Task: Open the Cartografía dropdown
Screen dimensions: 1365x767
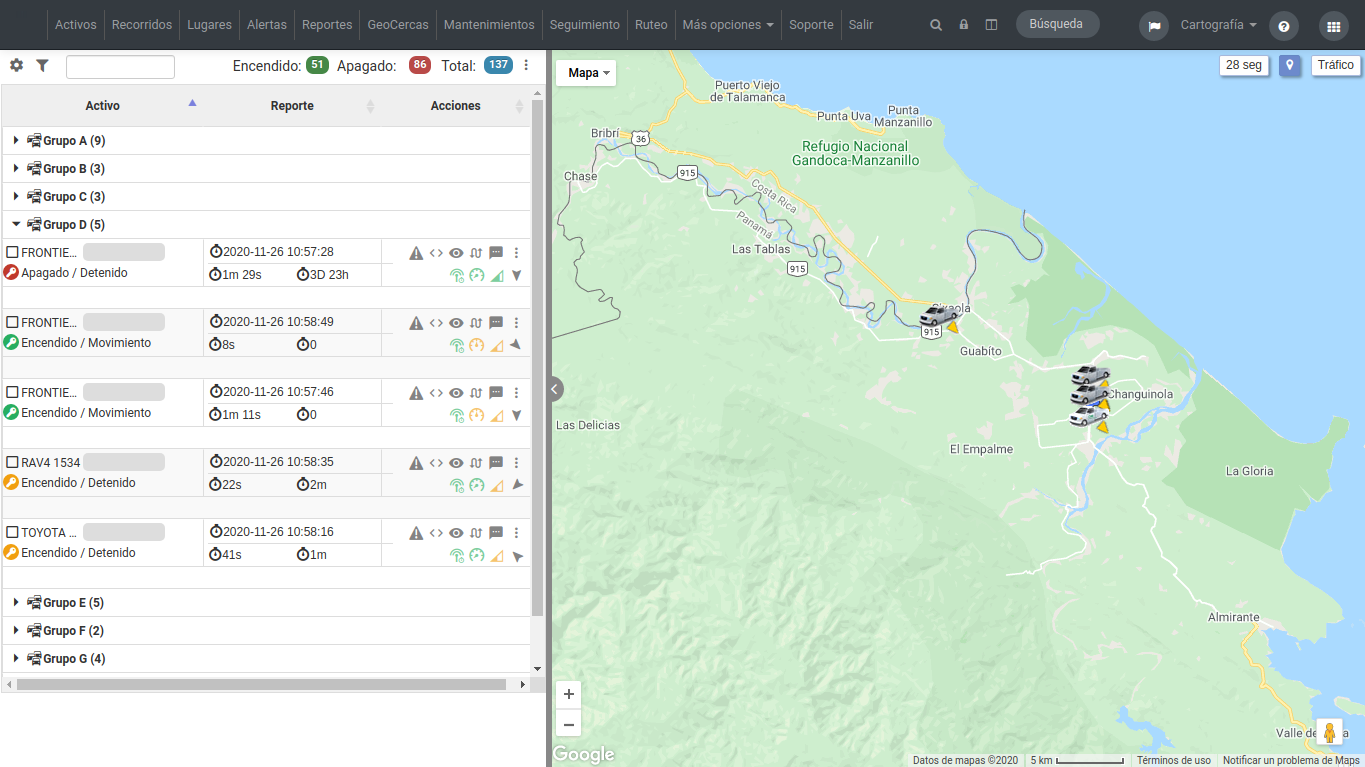Action: pyautogui.click(x=1219, y=25)
